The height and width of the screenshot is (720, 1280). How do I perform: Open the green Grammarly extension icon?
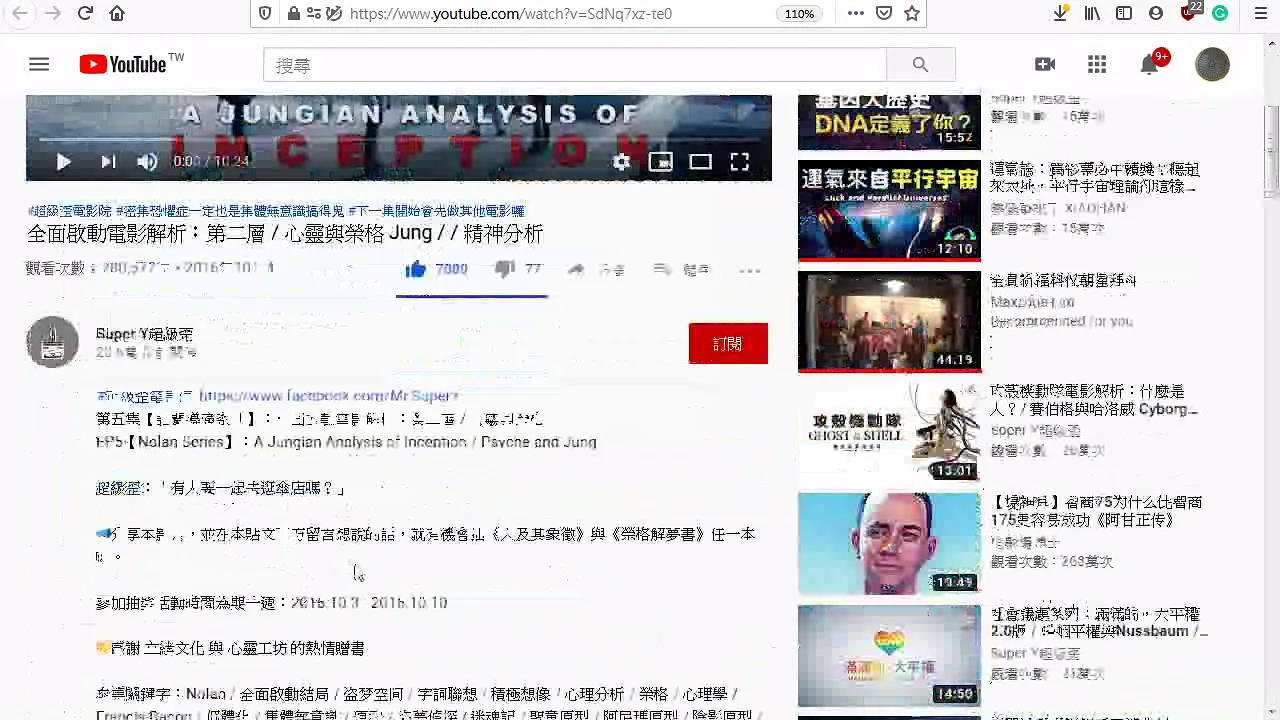pyautogui.click(x=1220, y=14)
